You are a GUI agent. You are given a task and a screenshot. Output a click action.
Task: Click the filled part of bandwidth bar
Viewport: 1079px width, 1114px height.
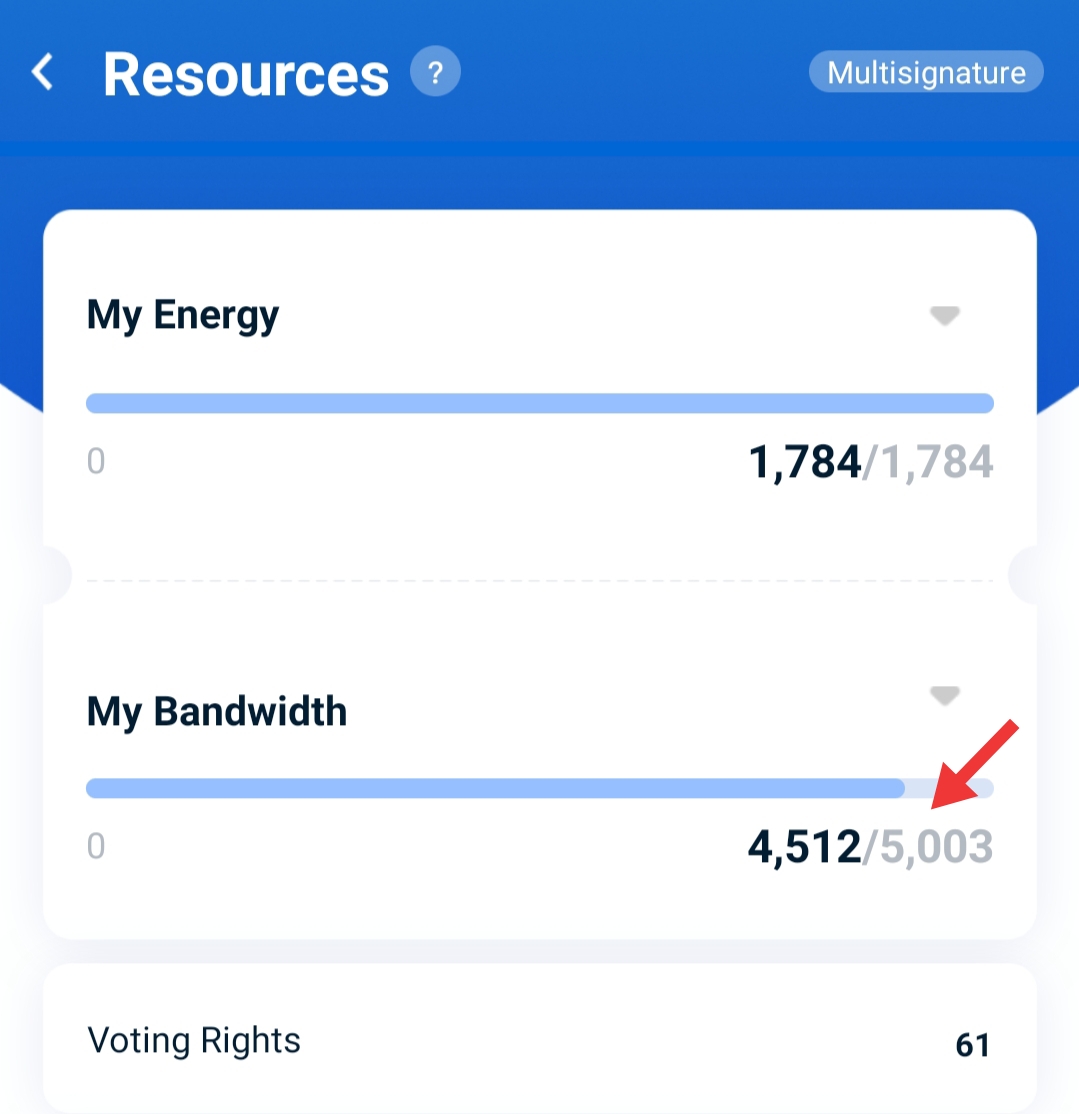[495, 788]
